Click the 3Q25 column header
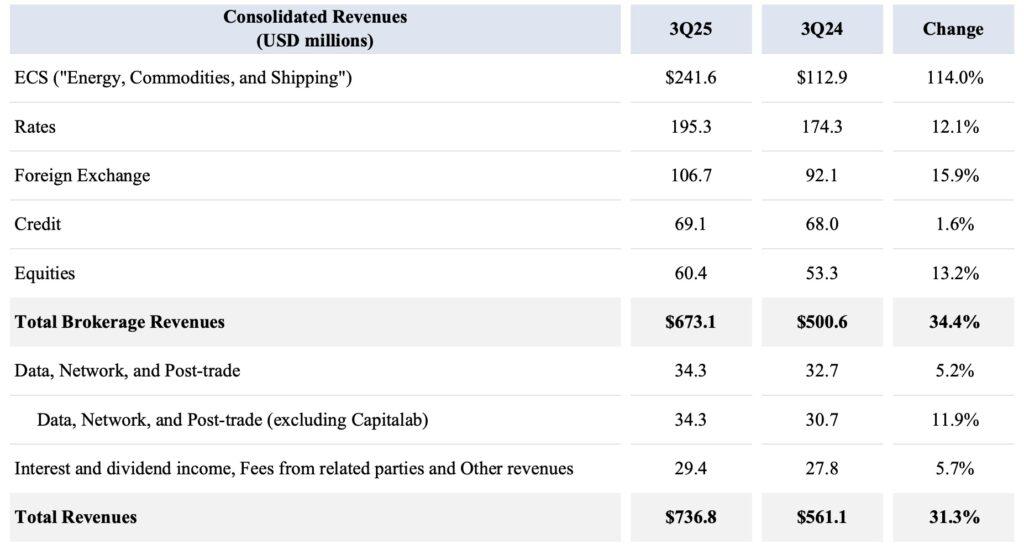The height and width of the screenshot is (544, 1024). point(690,29)
